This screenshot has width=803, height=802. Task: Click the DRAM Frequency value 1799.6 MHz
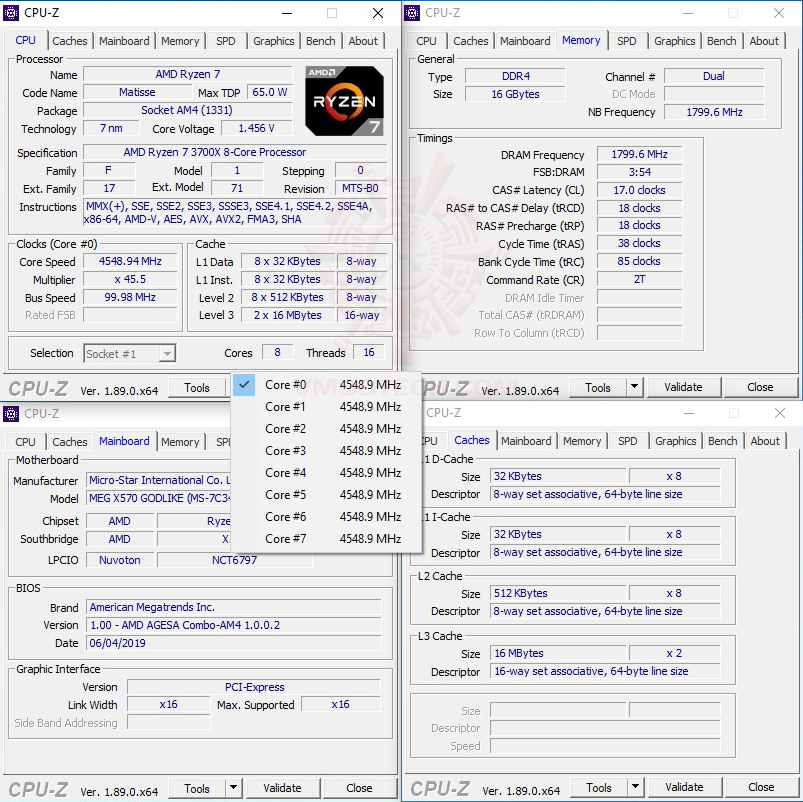[640, 154]
